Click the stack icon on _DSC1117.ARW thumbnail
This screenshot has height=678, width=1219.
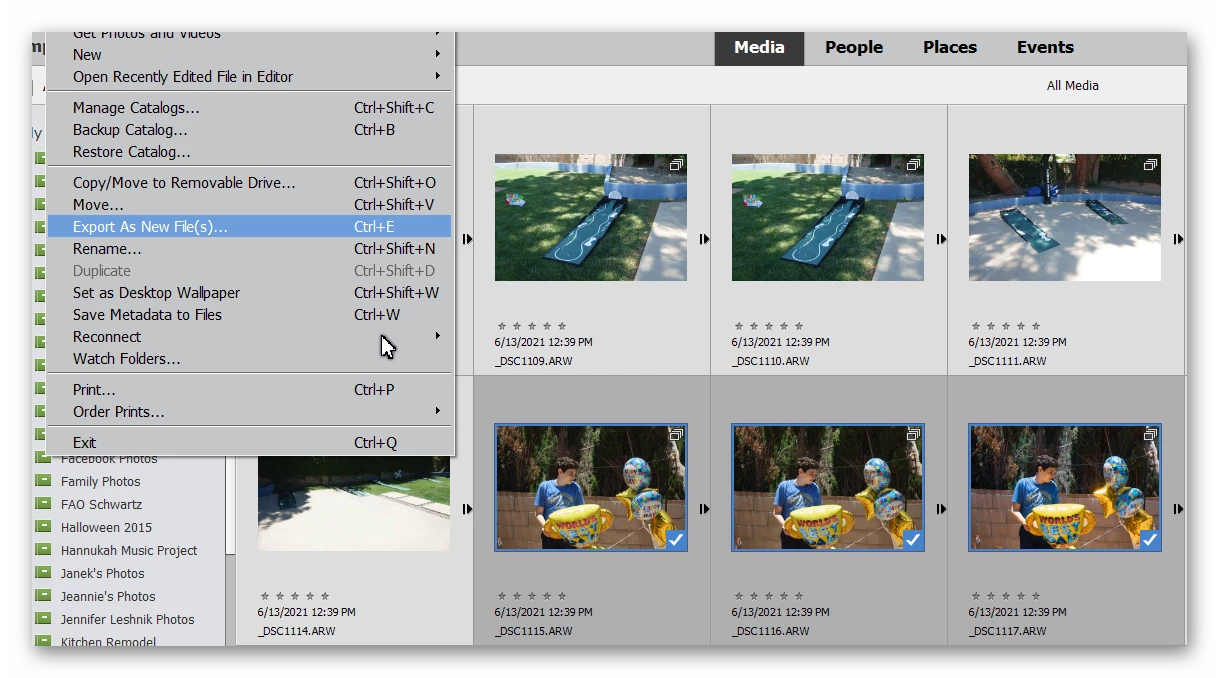(1151, 434)
